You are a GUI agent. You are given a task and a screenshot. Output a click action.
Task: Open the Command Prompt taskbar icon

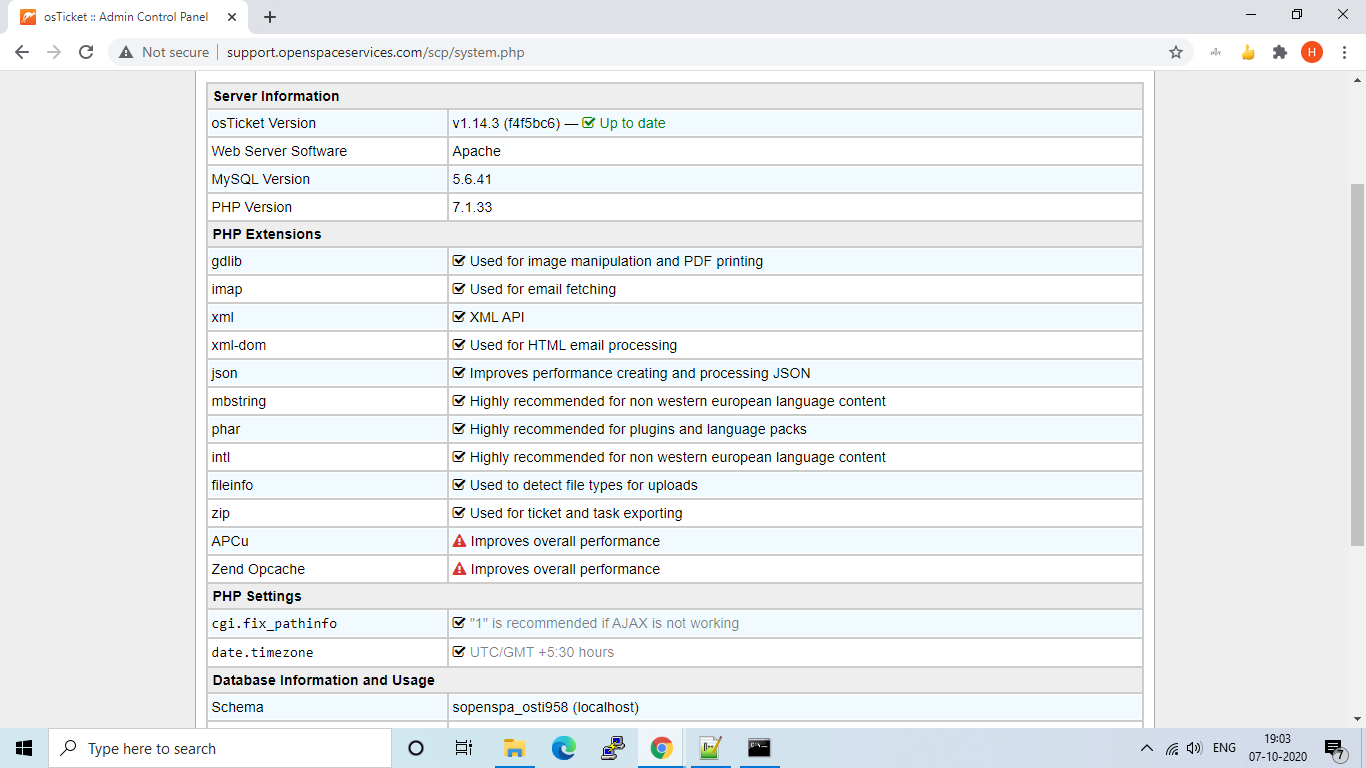click(x=759, y=748)
